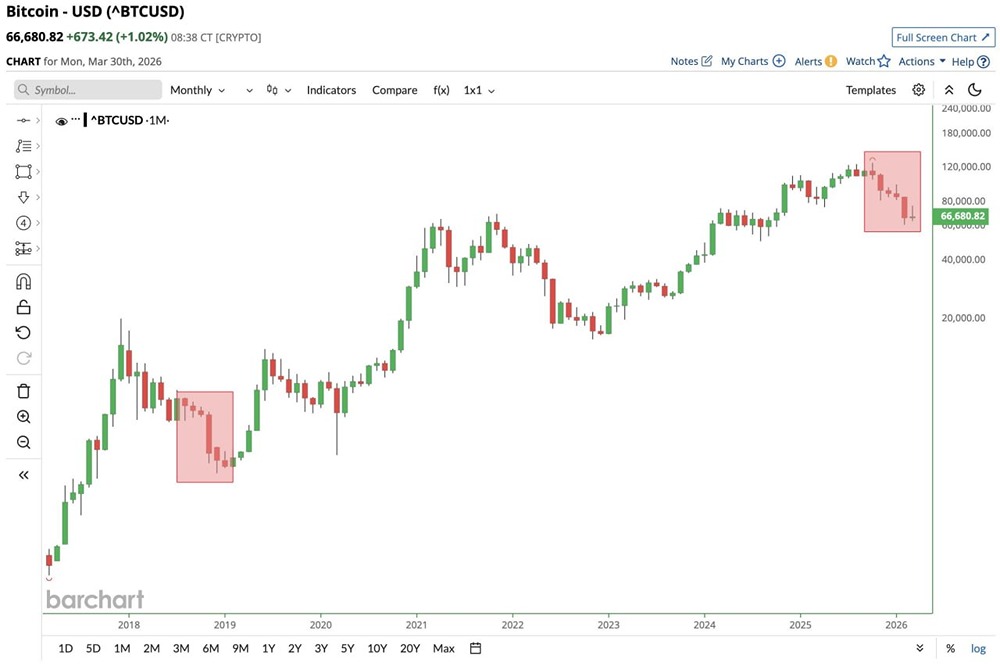Screen dimensions: 1000x666
Task: Select the 5Y time range
Action: click(x=347, y=648)
